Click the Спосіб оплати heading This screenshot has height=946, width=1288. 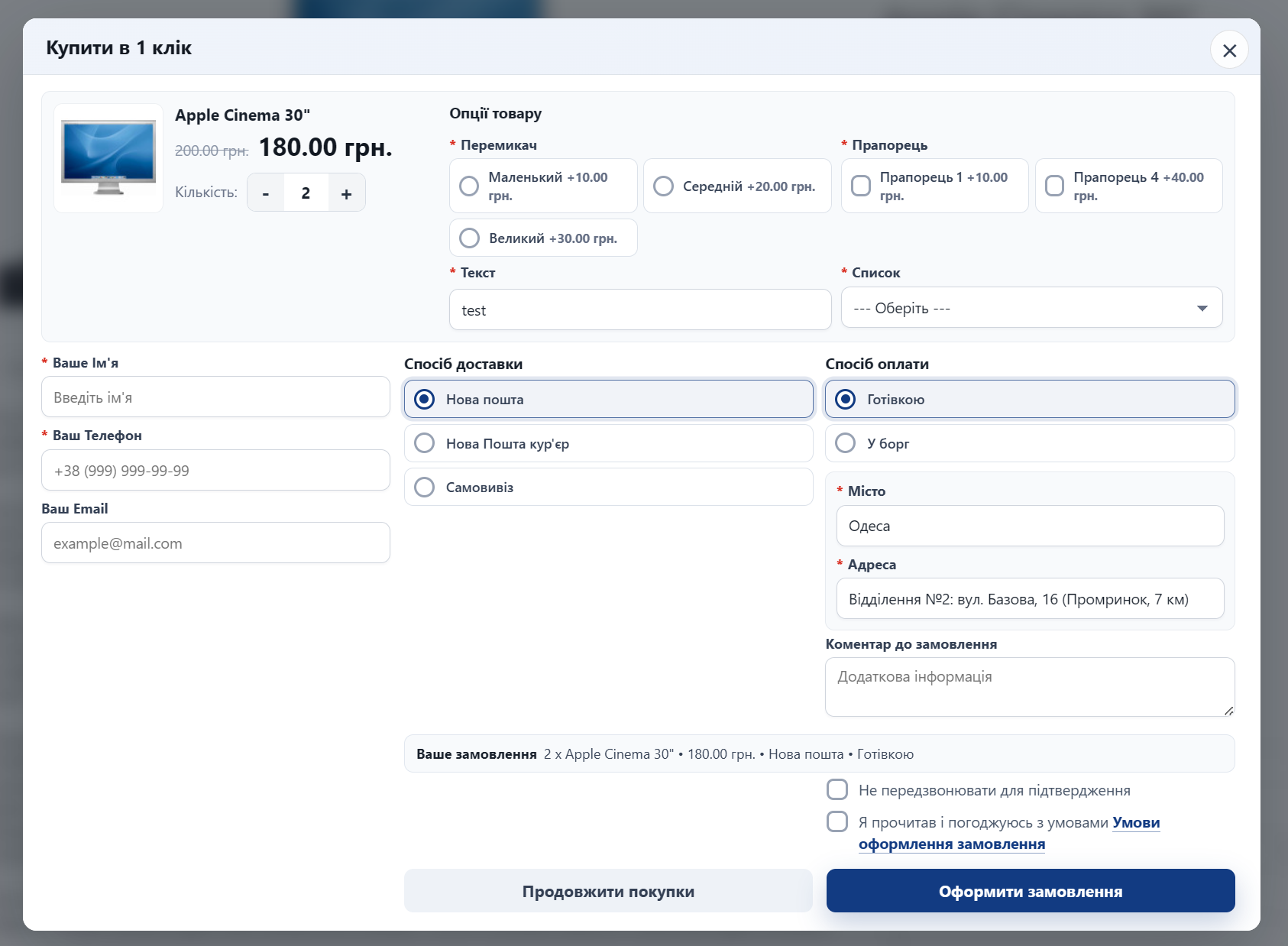coord(877,364)
